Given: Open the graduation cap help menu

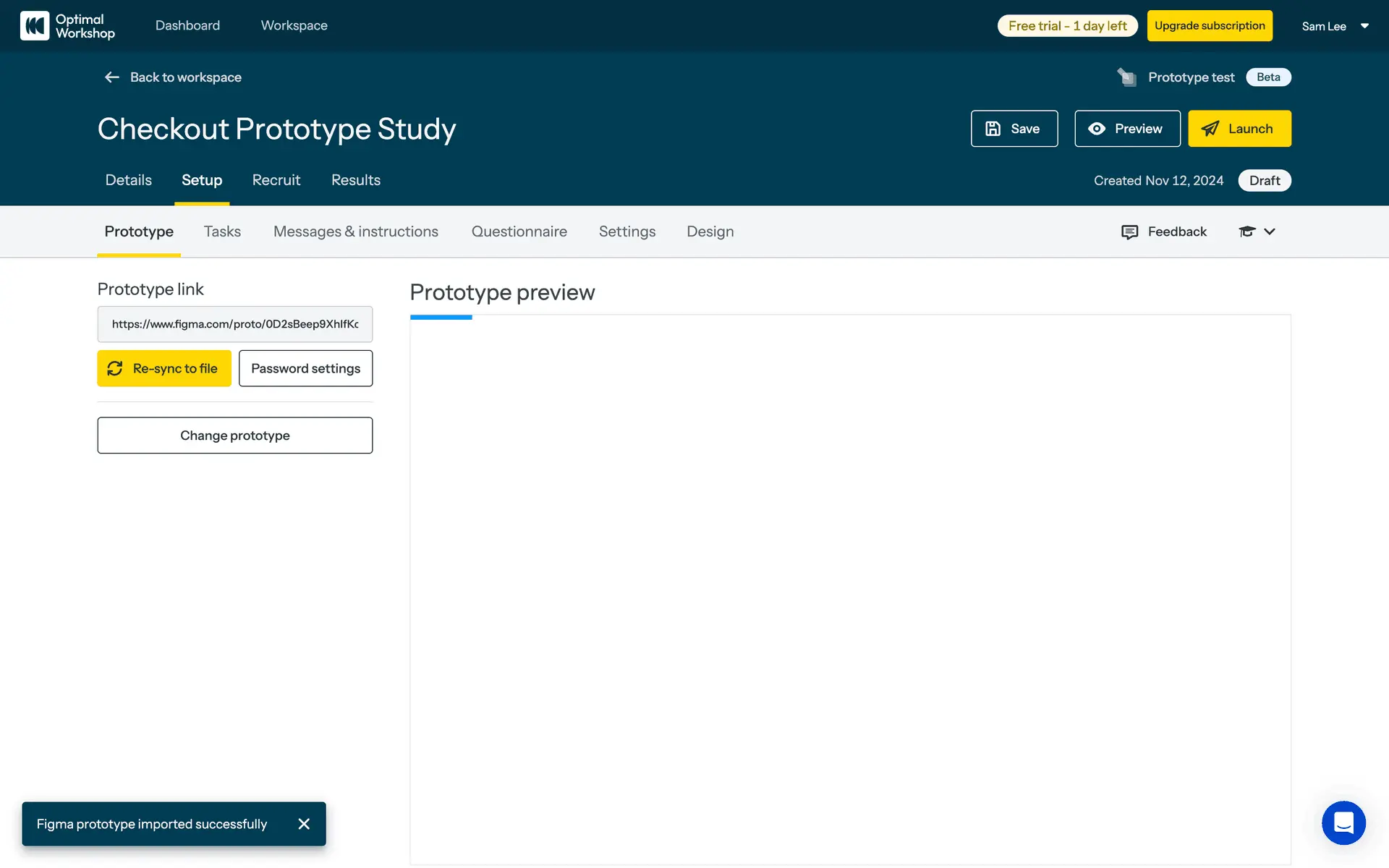Looking at the screenshot, I should point(1246,231).
